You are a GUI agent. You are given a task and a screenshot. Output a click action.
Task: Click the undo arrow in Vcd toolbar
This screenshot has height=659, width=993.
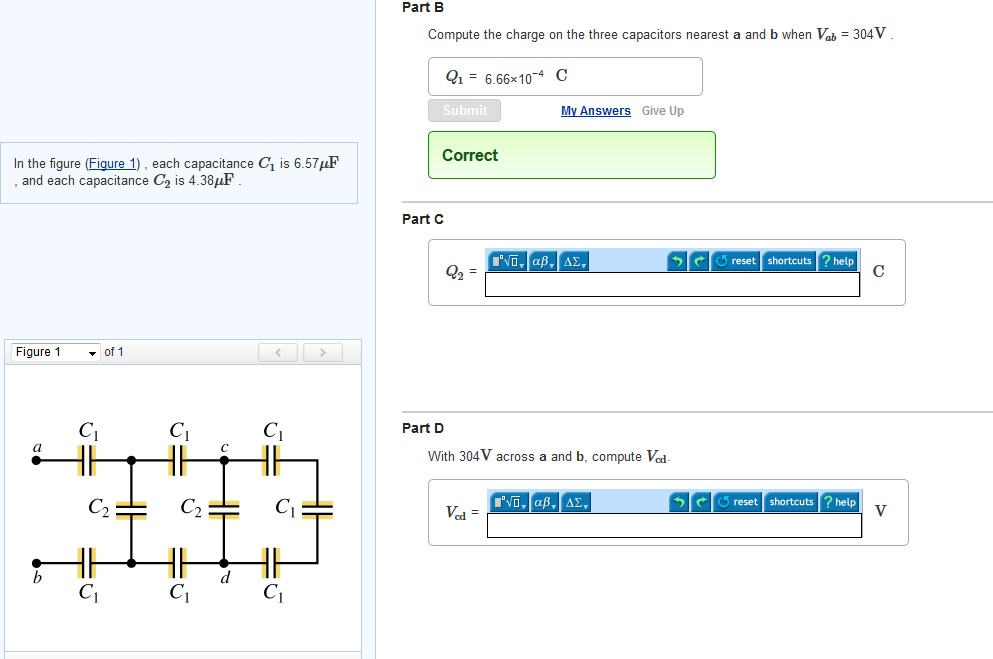679,501
